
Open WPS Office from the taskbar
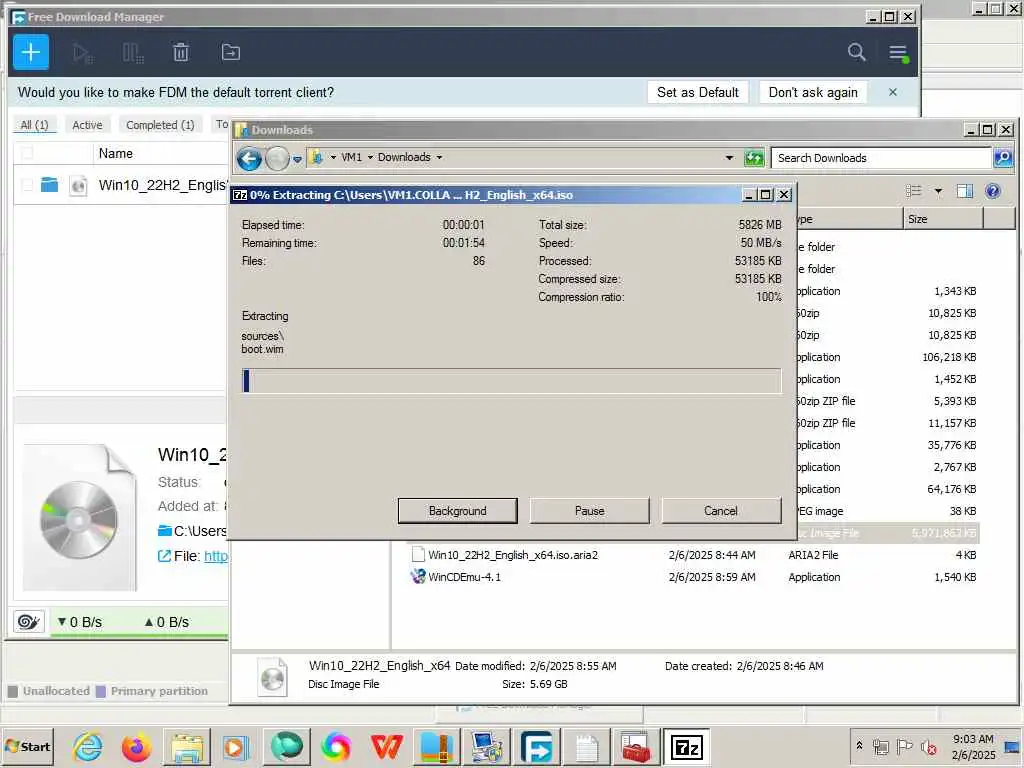pyautogui.click(x=387, y=746)
